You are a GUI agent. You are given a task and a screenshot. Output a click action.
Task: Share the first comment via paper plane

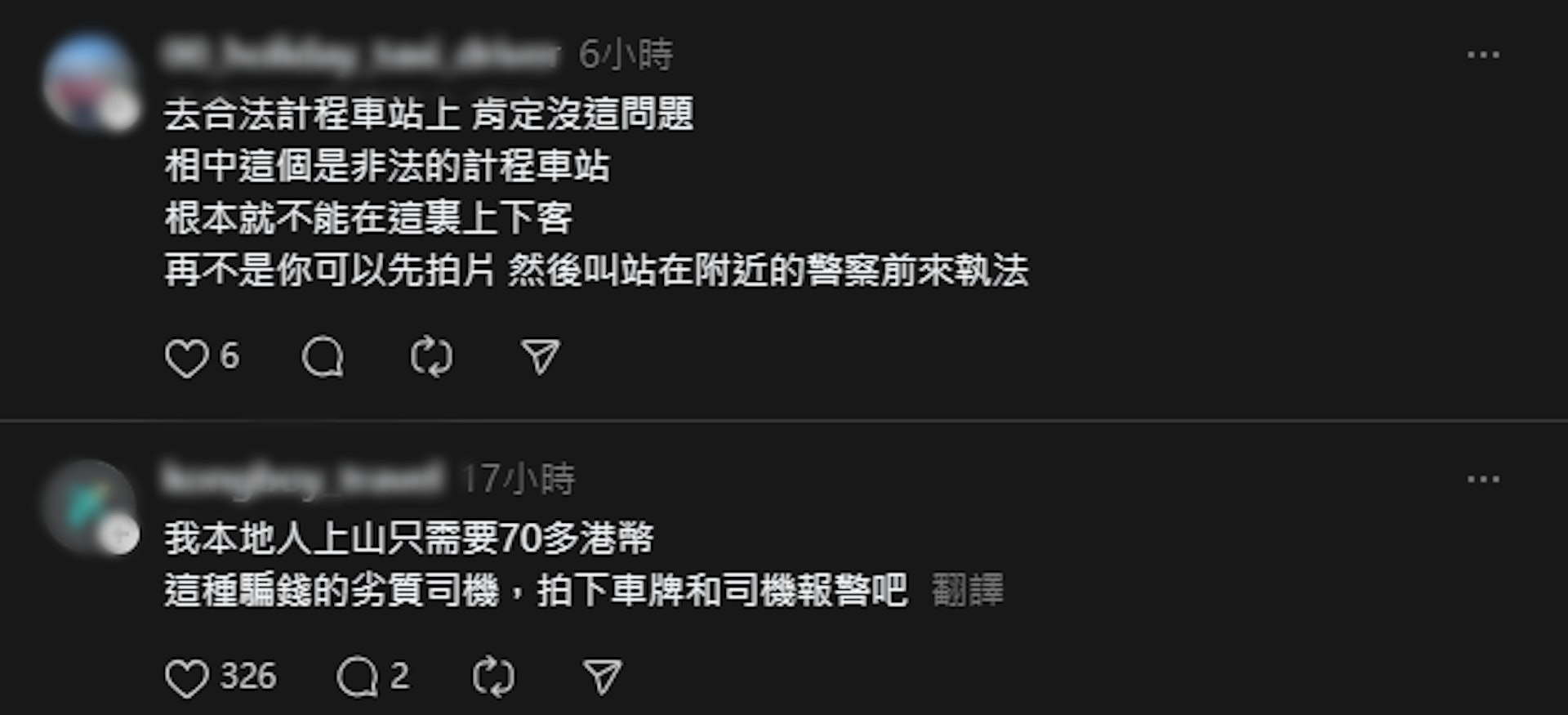[x=541, y=358]
